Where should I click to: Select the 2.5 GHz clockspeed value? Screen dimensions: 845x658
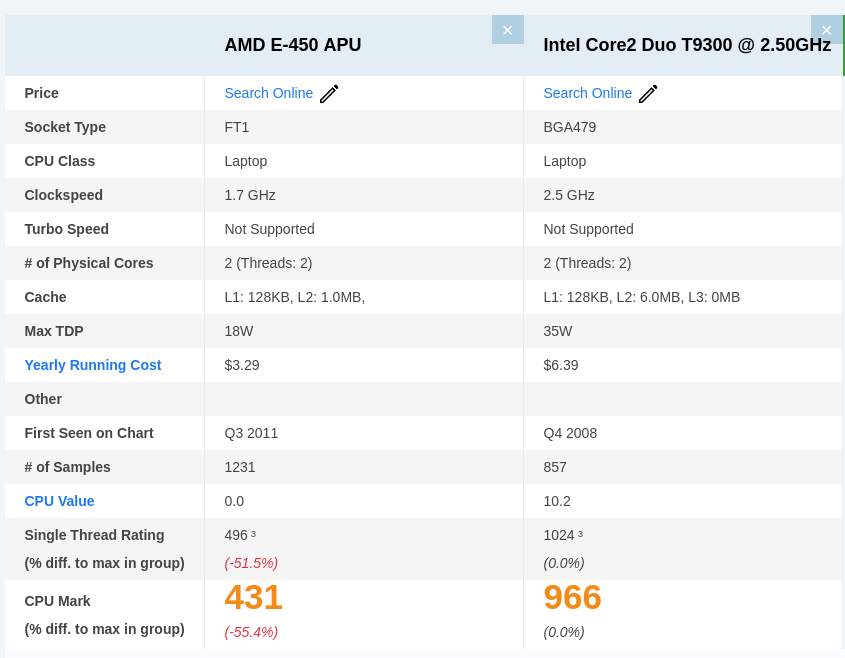pos(569,195)
